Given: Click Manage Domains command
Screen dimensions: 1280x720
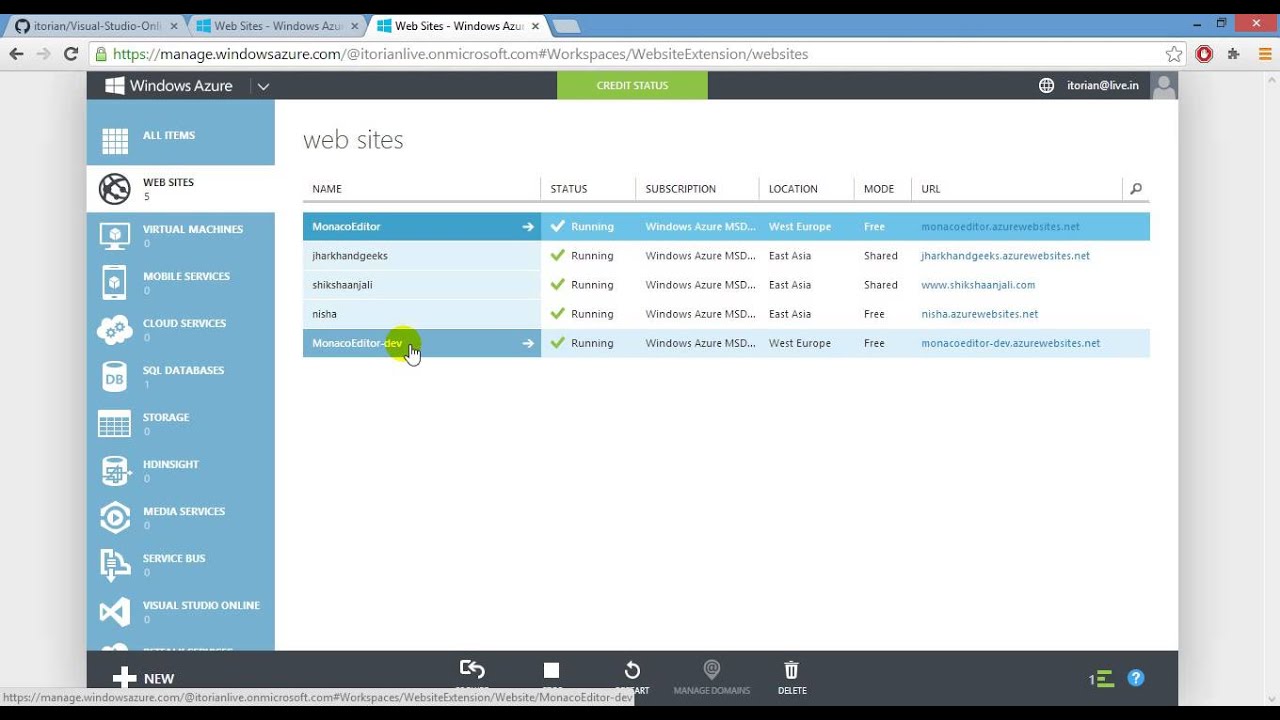Looking at the screenshot, I should tap(712, 677).
